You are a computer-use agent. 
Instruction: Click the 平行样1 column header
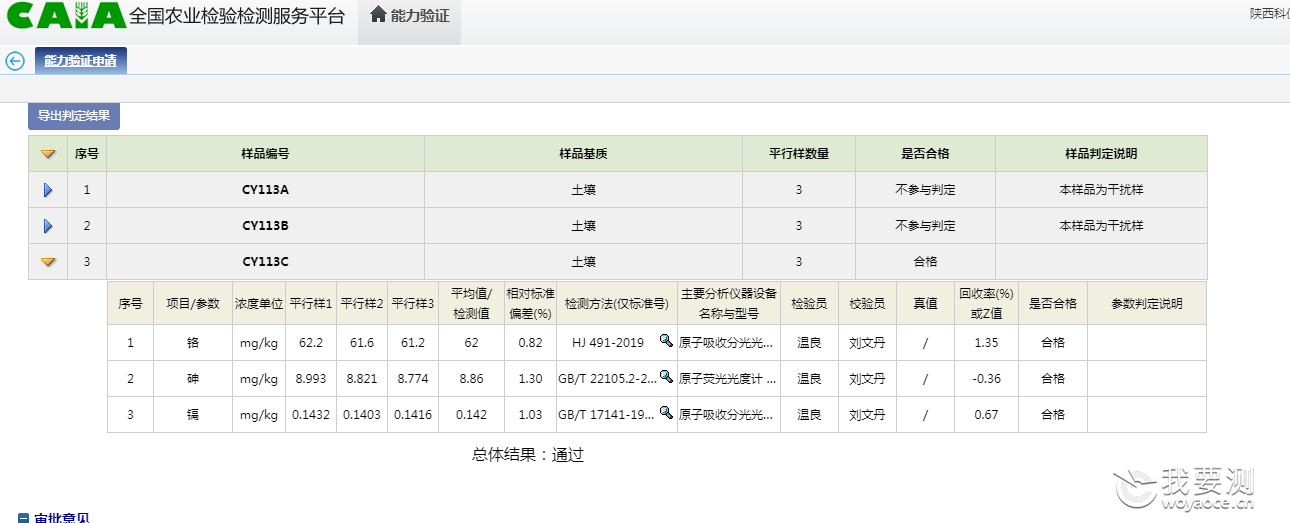tap(311, 304)
